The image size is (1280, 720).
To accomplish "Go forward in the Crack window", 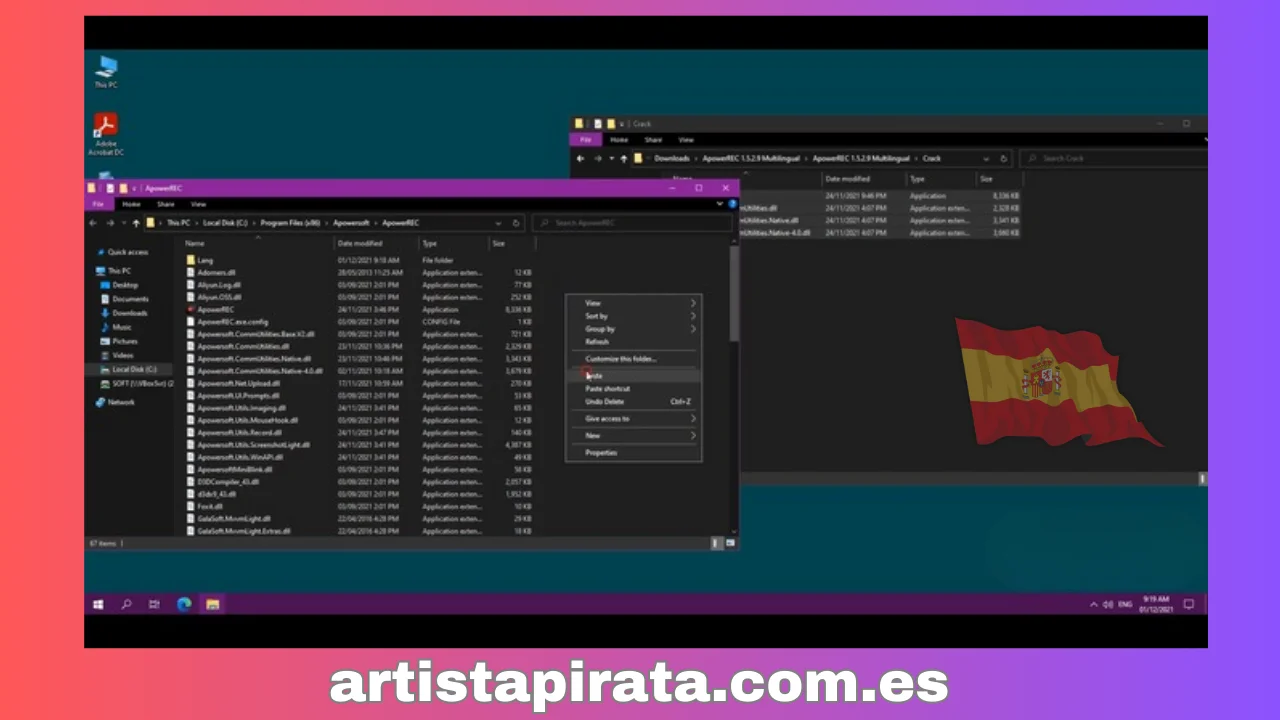I will tap(597, 158).
